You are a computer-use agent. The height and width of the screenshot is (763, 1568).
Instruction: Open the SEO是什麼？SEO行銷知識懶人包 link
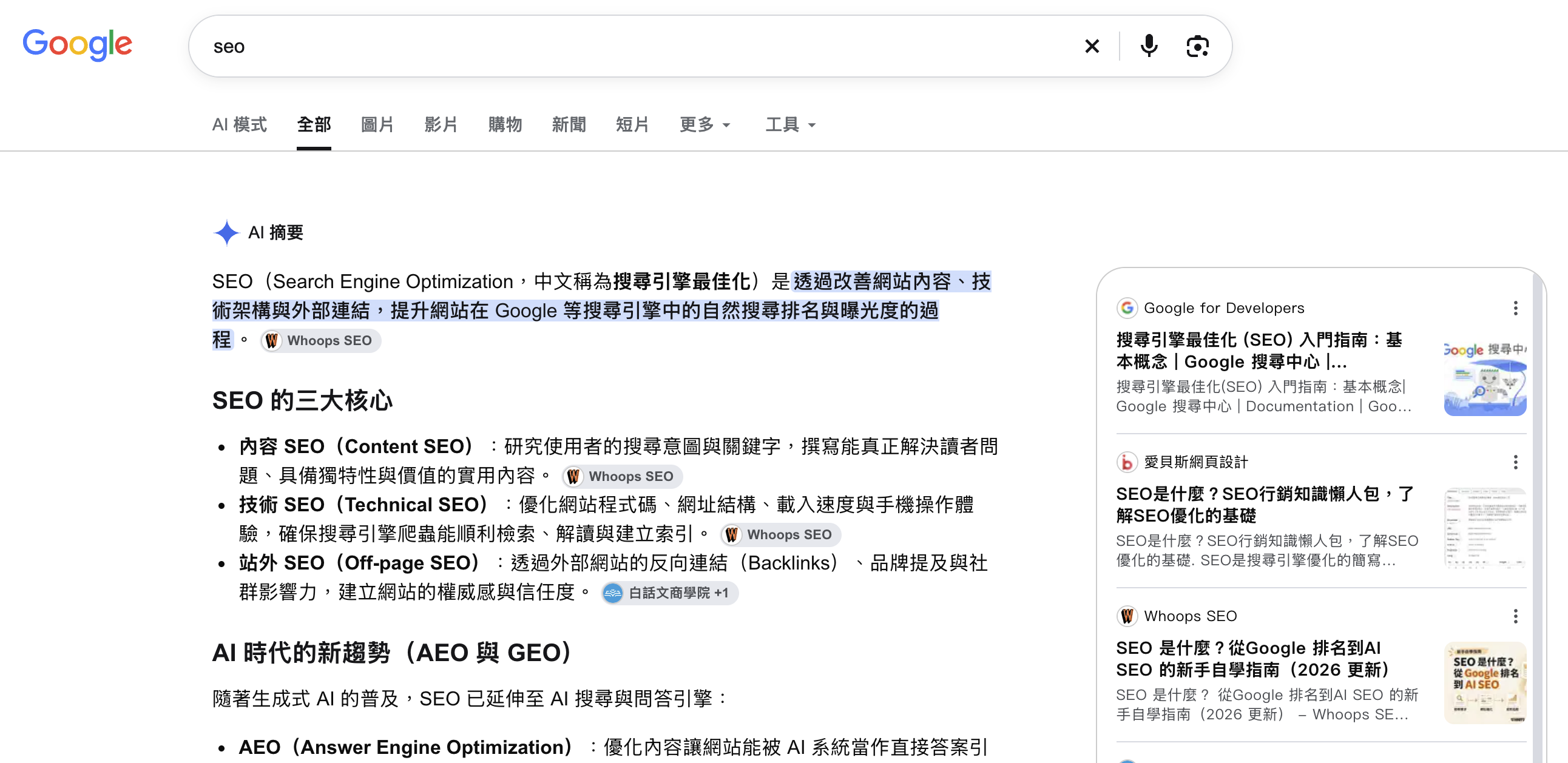[1266, 505]
